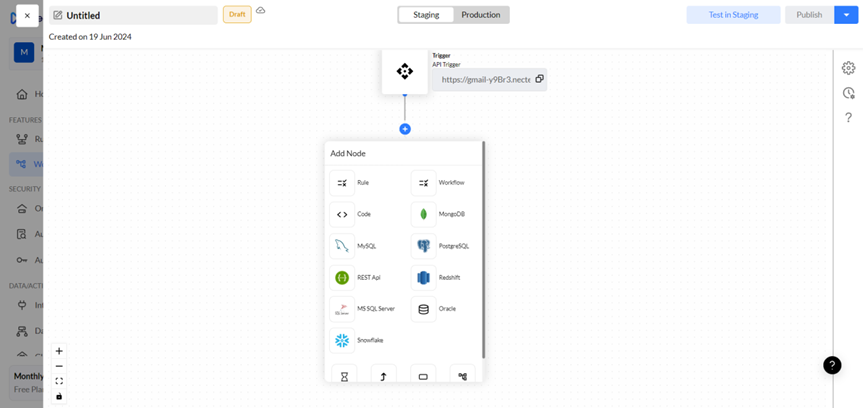This screenshot has width=863, height=408.
Task: Edit the Untitled workflow name field
Action: tap(133, 15)
